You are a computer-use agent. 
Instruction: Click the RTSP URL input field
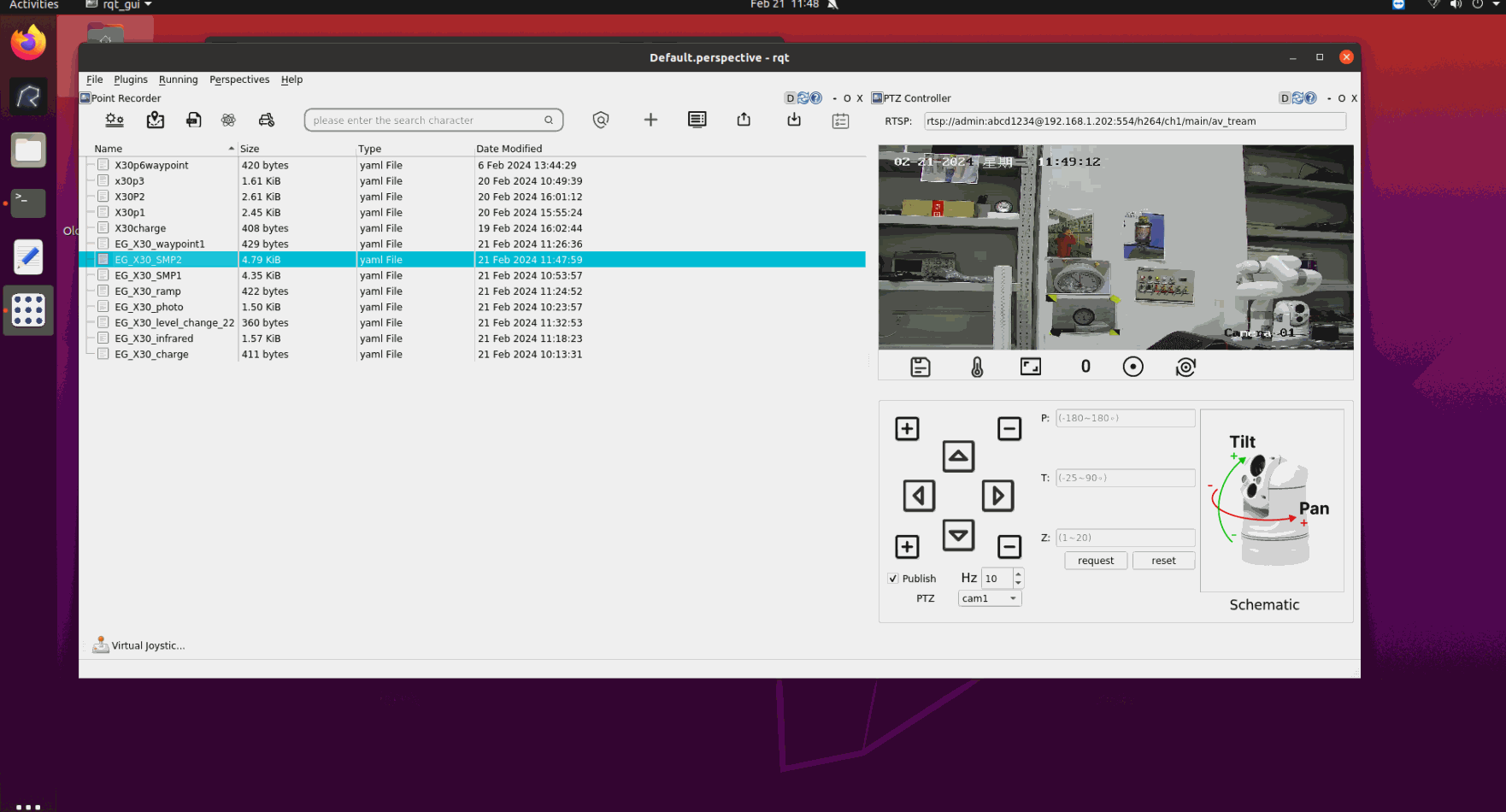click(x=1134, y=121)
